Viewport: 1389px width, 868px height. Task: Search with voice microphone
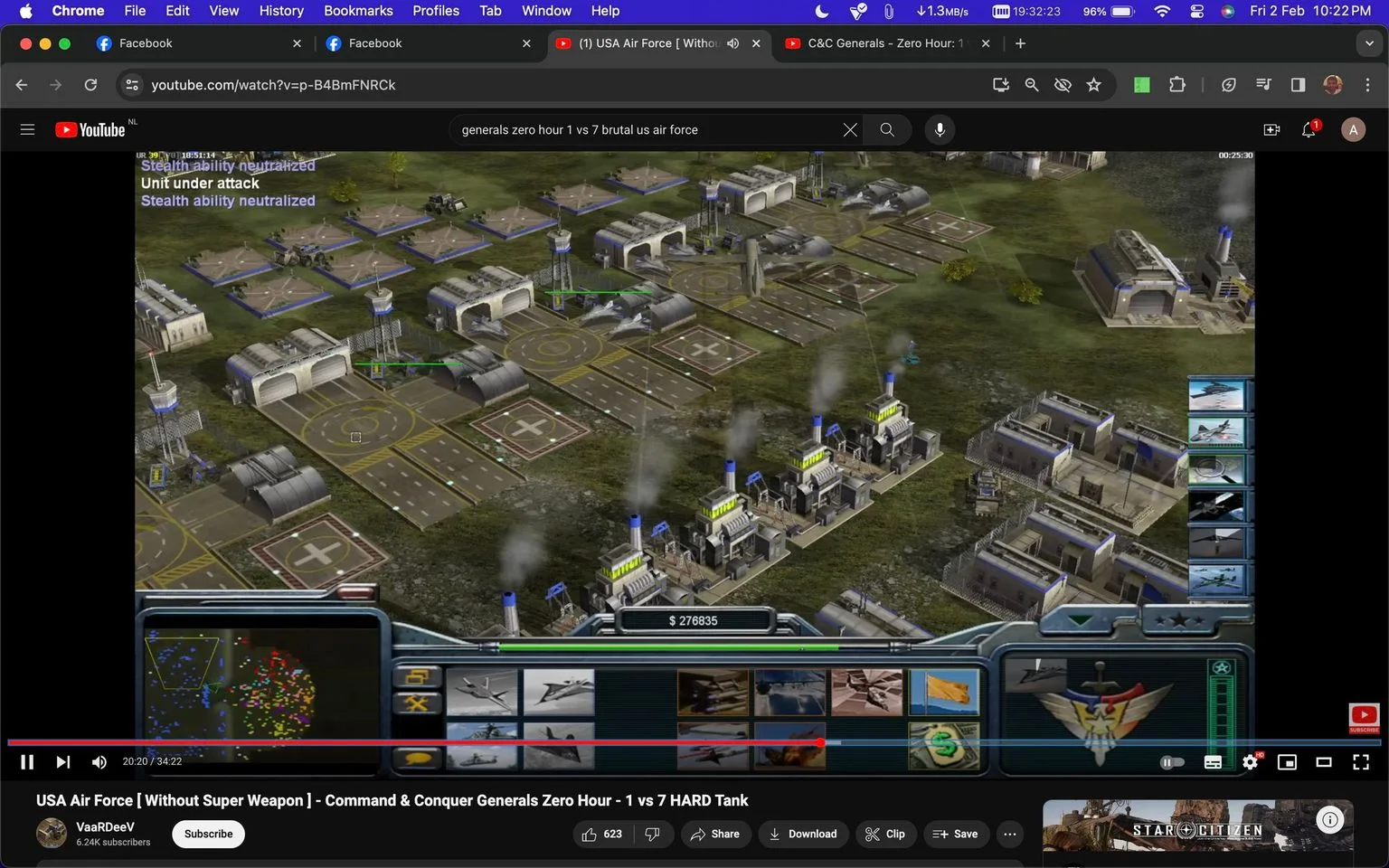coord(940,129)
